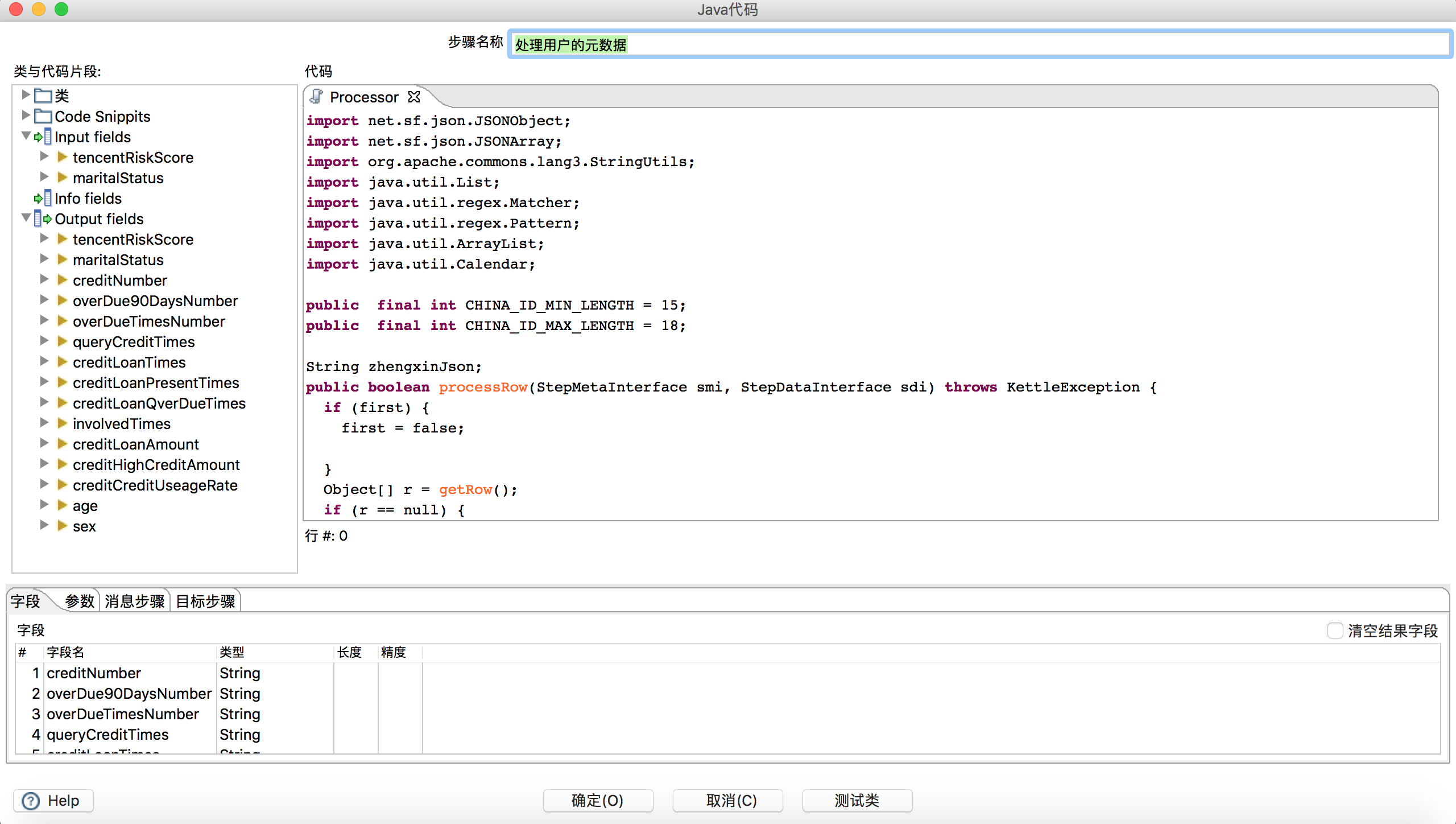Expand the Code Snippits folder
The height and width of the screenshot is (824, 1456).
26,116
